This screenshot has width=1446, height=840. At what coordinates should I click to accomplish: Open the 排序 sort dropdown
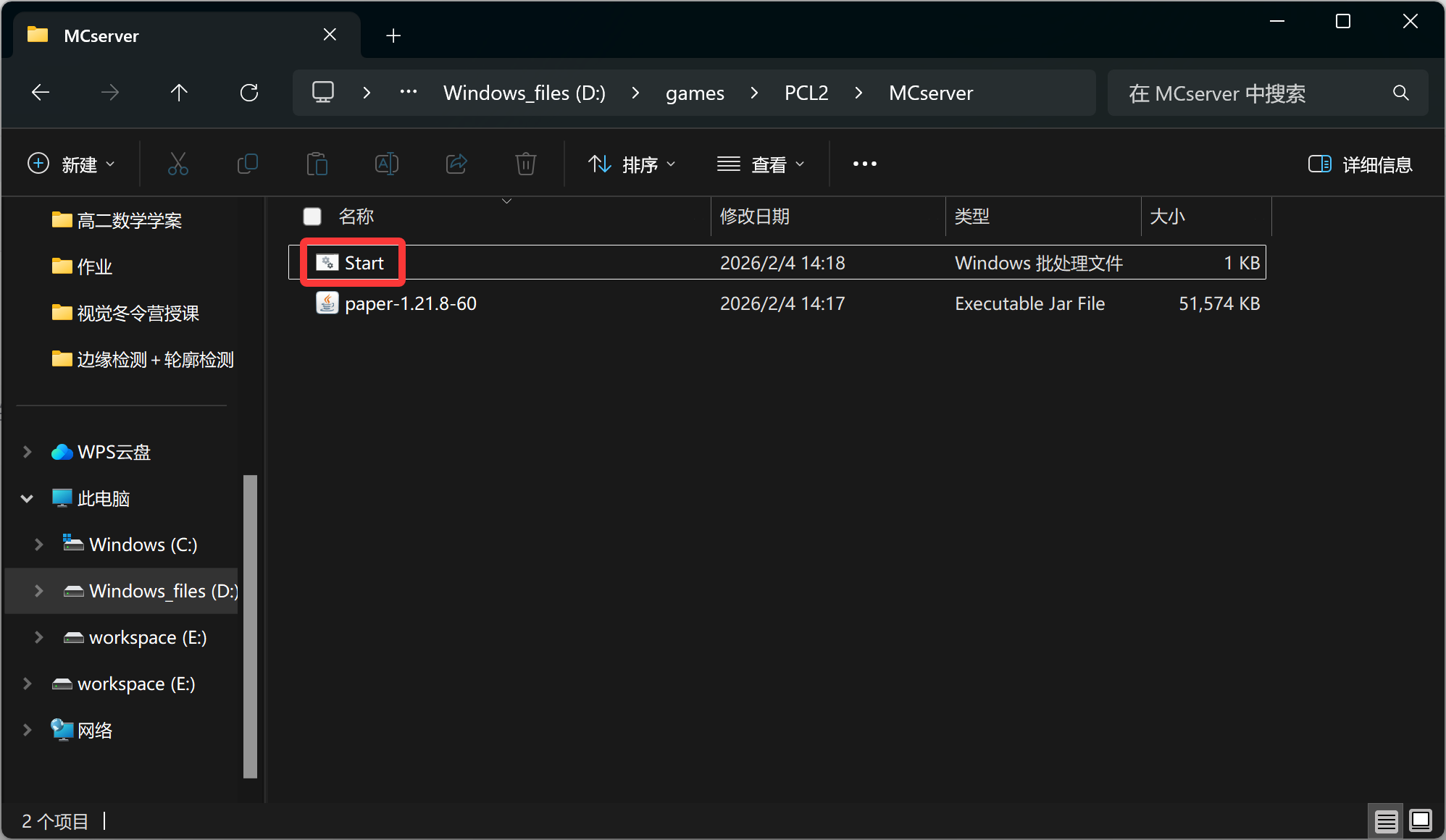632,164
